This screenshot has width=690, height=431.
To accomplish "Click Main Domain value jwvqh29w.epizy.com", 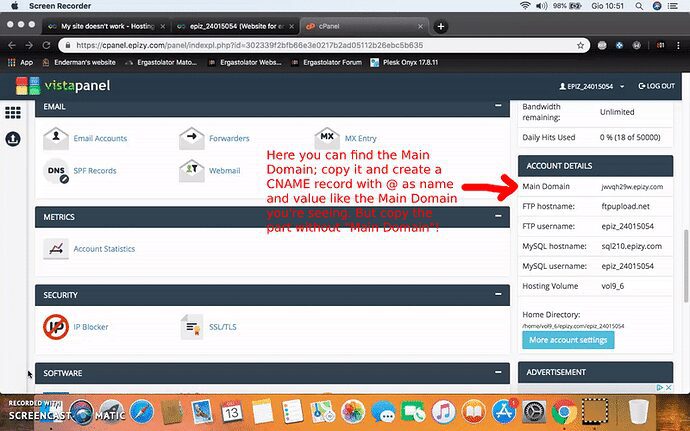I will pos(632,187).
